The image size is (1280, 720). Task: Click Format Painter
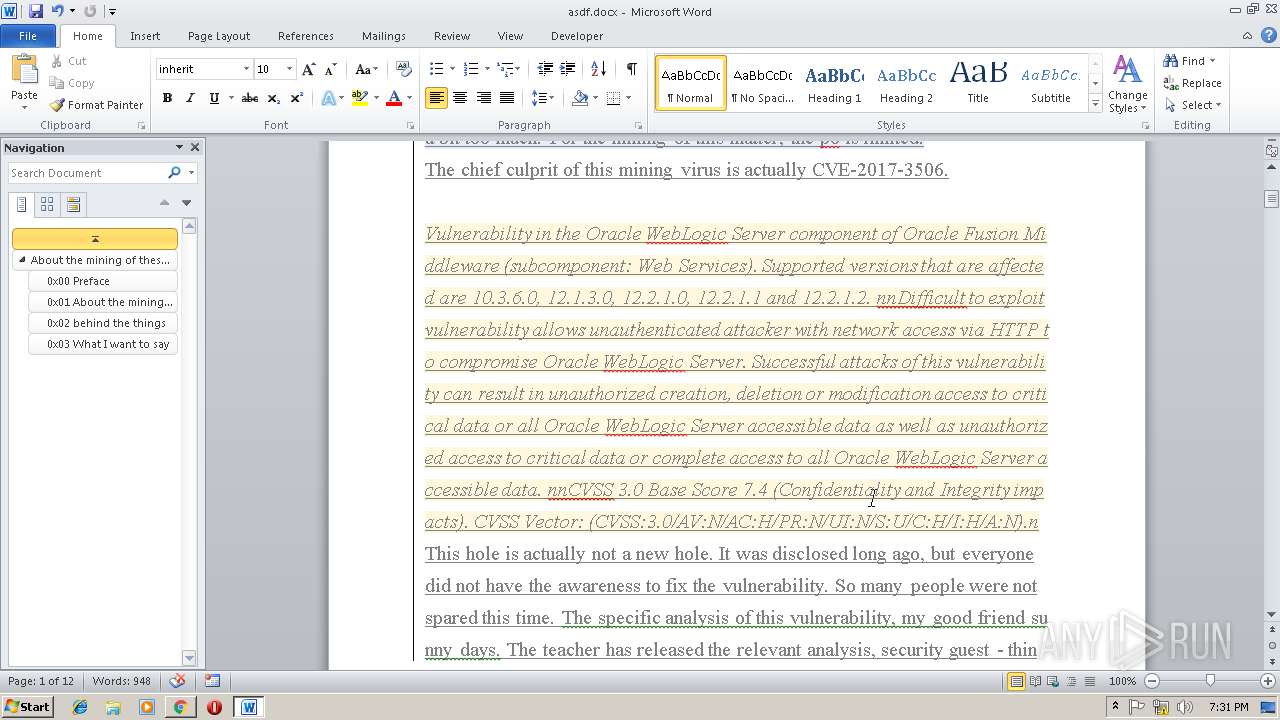pos(96,105)
